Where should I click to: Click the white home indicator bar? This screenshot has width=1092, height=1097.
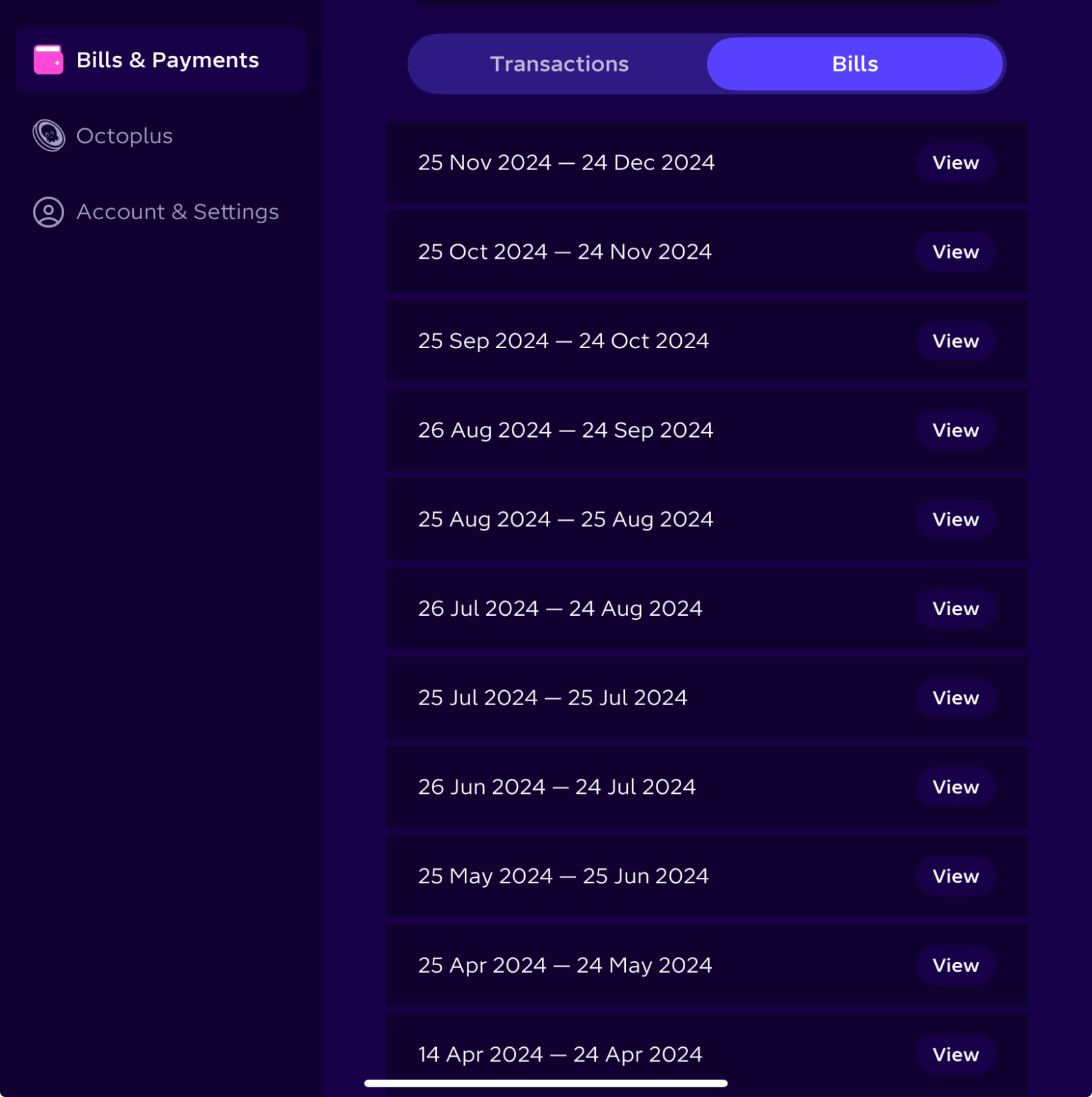tap(546, 1083)
